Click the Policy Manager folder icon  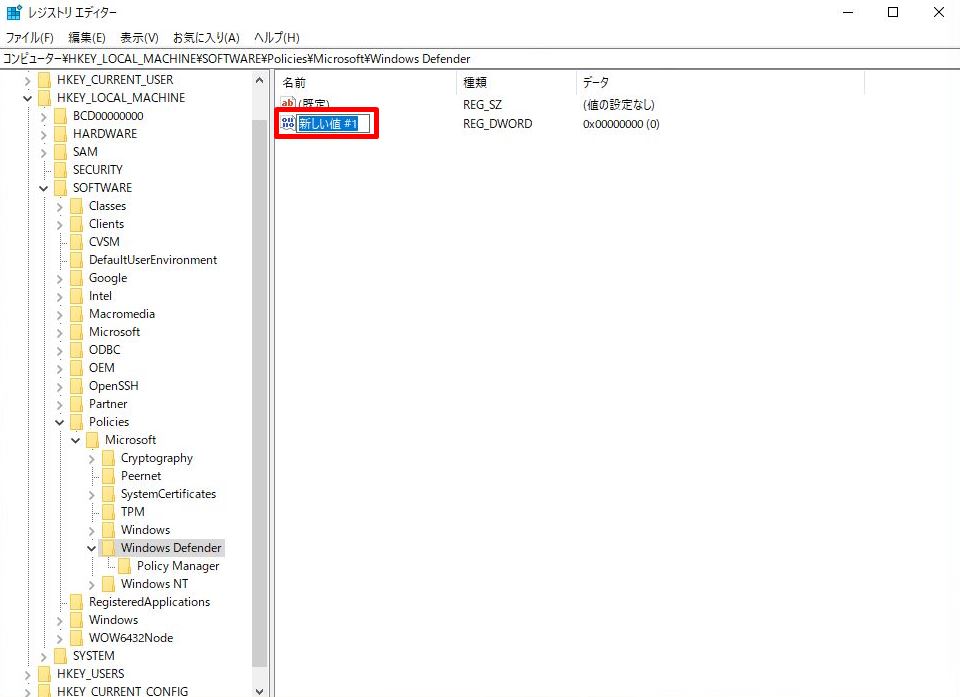click(124, 566)
